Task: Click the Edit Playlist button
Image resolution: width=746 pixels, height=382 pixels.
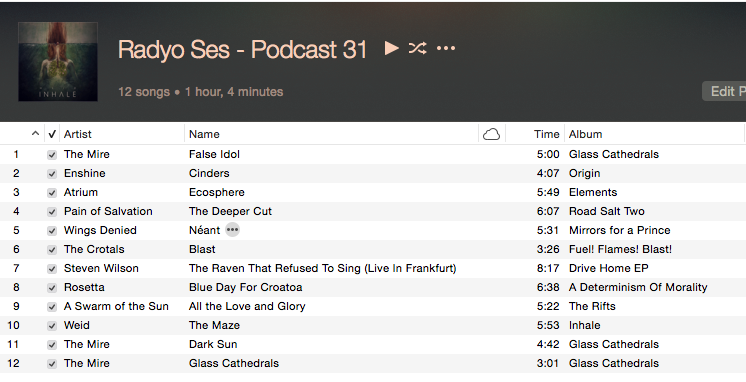Action: click(x=724, y=91)
